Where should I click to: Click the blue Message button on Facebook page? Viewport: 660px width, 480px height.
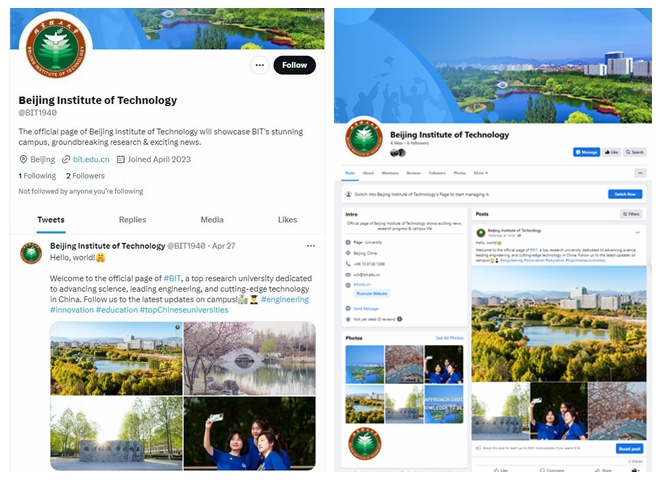point(586,152)
